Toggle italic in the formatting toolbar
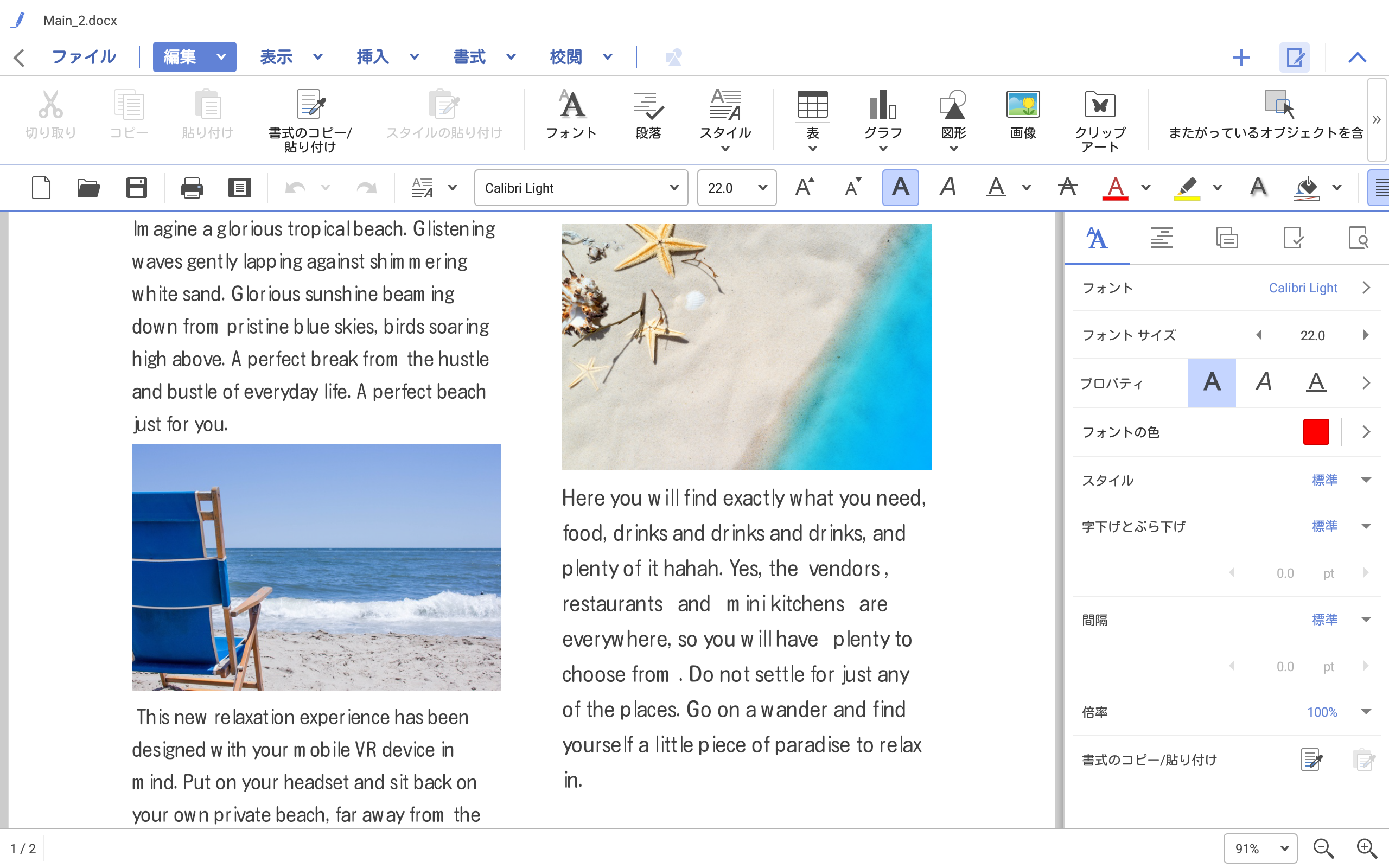The width and height of the screenshot is (1389, 868). pyautogui.click(x=948, y=187)
